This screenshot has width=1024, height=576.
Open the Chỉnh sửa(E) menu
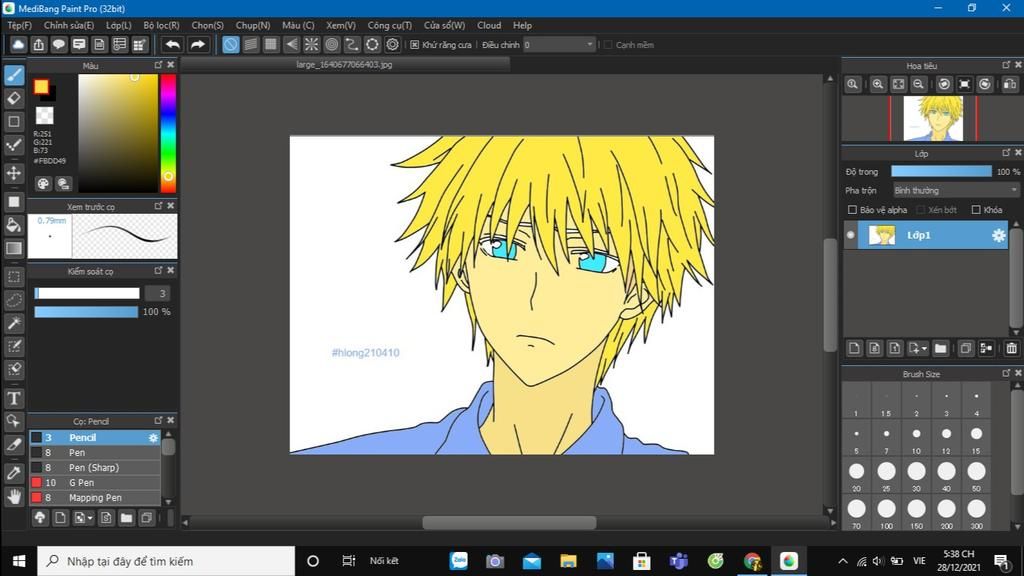(x=69, y=25)
